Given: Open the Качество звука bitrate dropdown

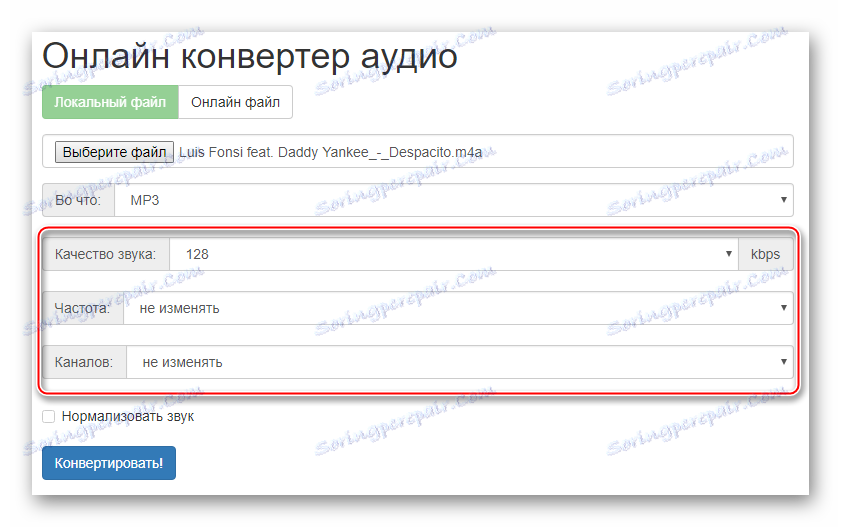Looking at the screenshot, I should point(454,254).
